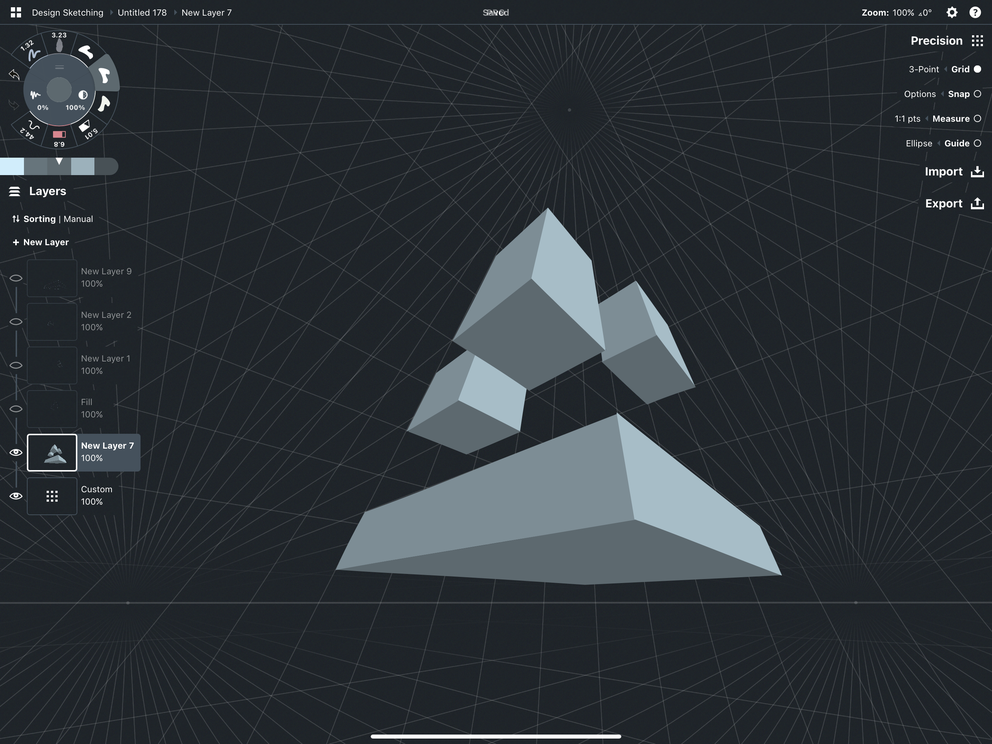The image size is (992, 744).
Task: Pick the slice tool at bottom of tool wheel
Action: [59, 134]
